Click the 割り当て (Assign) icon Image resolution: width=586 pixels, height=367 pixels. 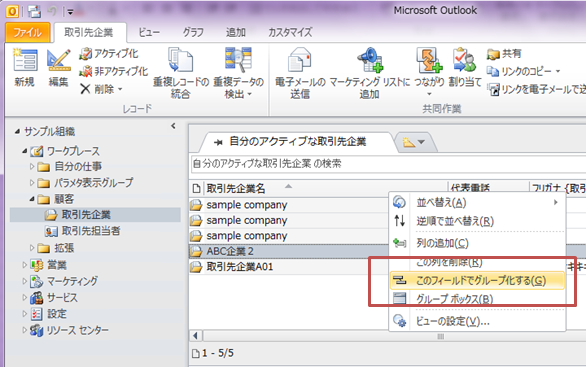pos(464,60)
